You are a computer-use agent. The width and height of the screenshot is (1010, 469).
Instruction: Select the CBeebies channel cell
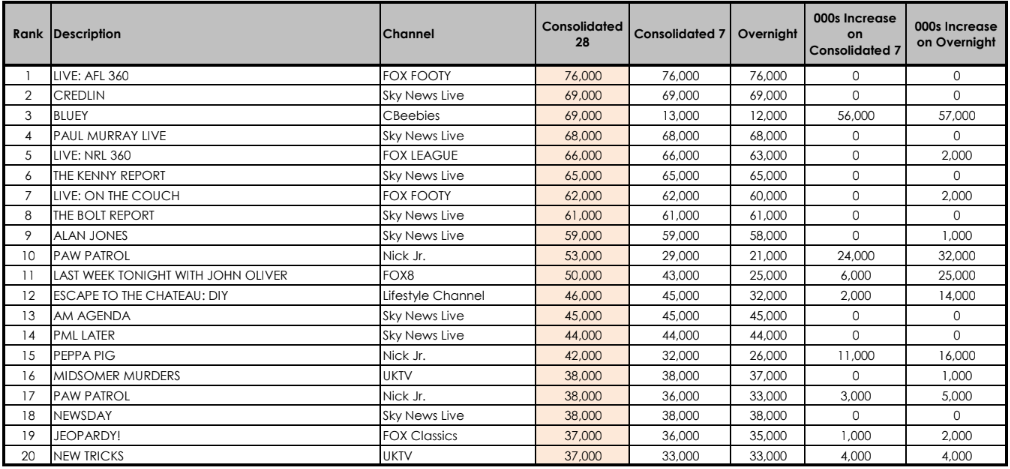point(458,116)
